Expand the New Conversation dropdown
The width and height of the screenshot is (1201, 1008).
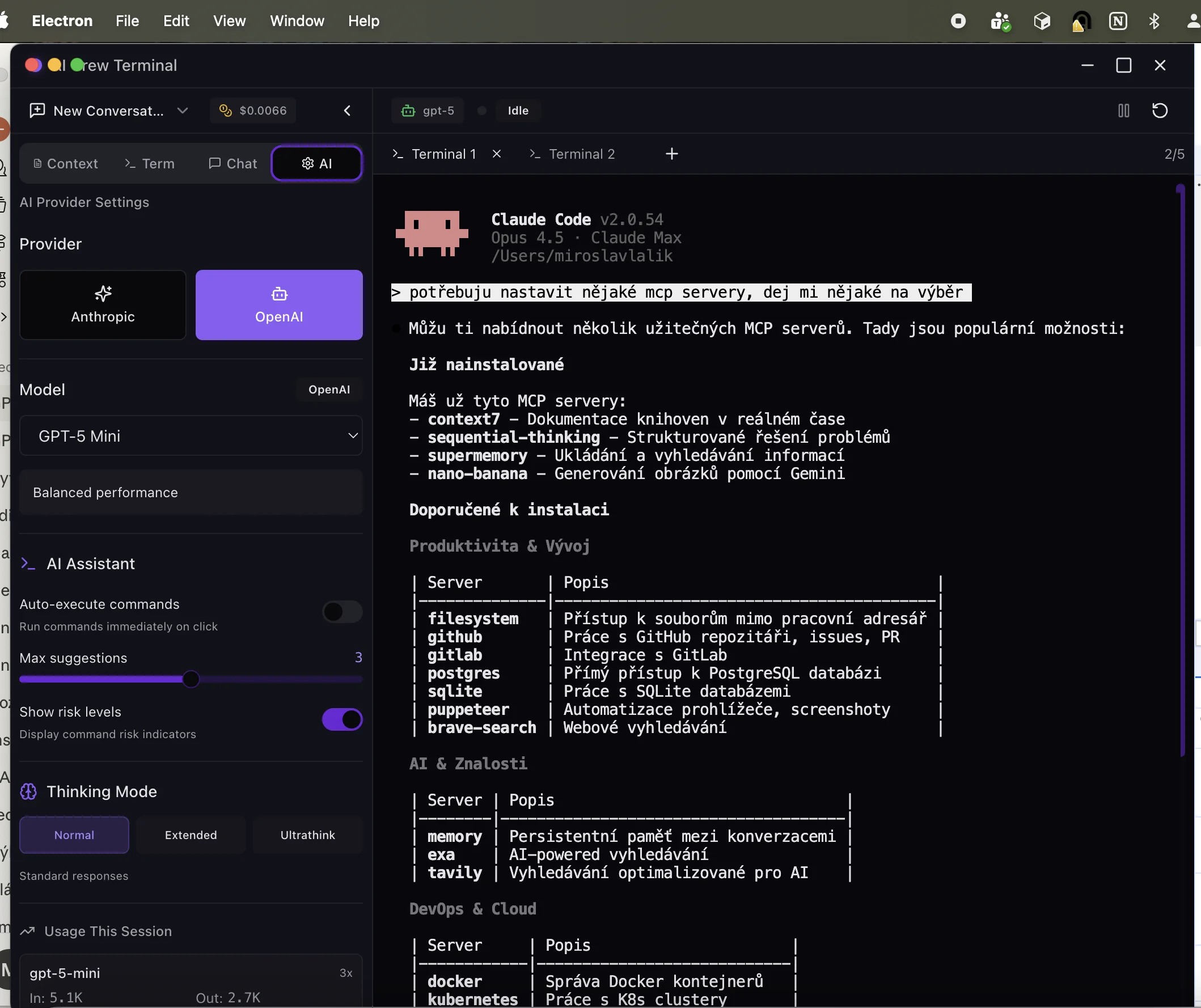[183, 111]
